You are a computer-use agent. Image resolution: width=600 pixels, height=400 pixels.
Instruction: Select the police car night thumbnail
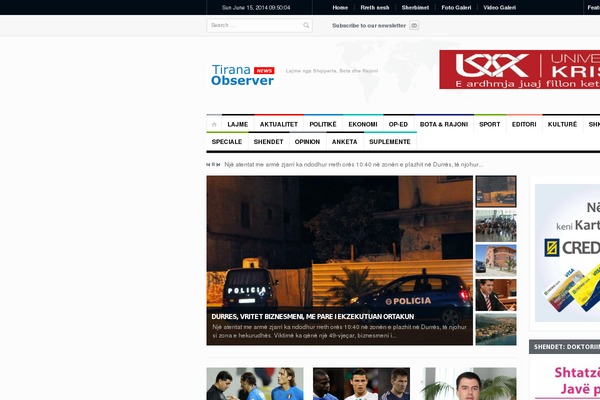click(x=496, y=191)
